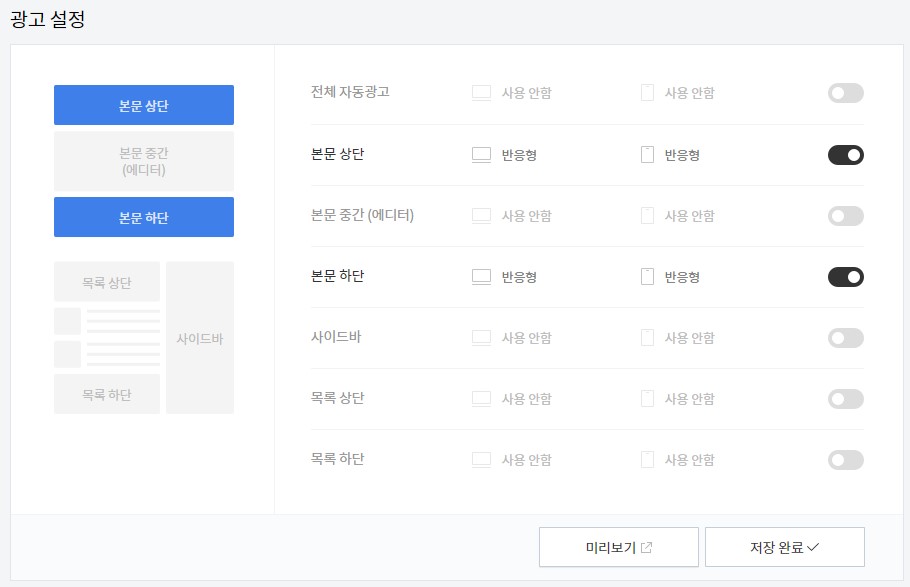
Task: Open the 목록 상단 PC ad size selector
Action: (x=481, y=398)
